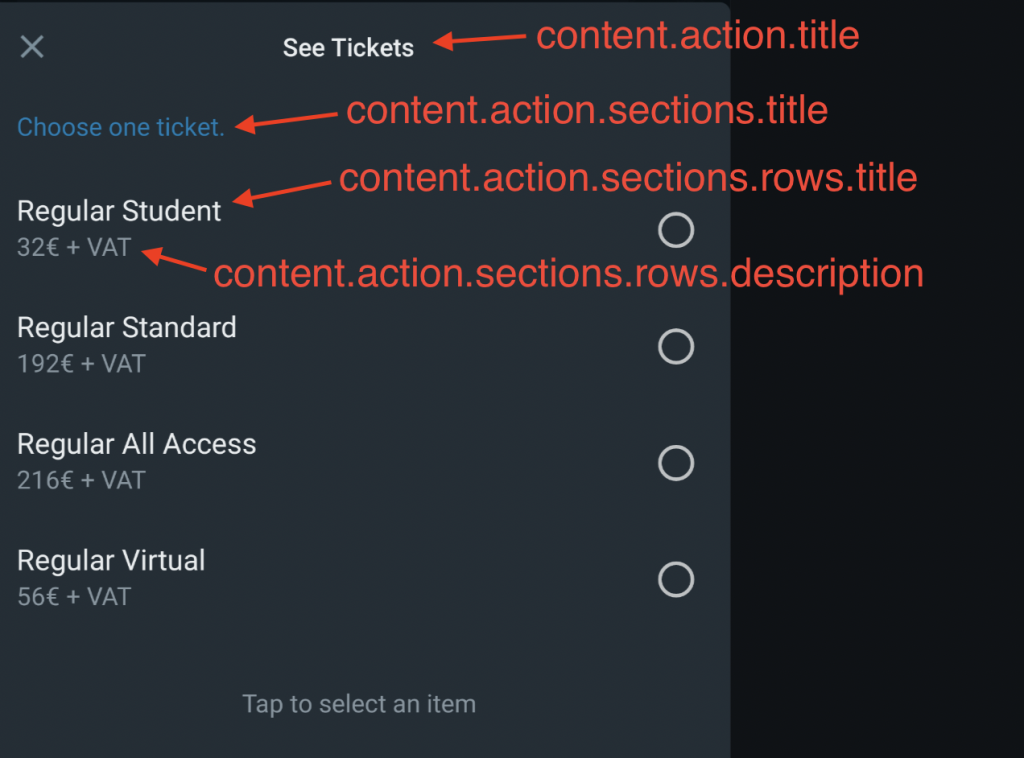Click the Regular Student ticket title
The width and height of the screenshot is (1024, 758).
point(119,212)
